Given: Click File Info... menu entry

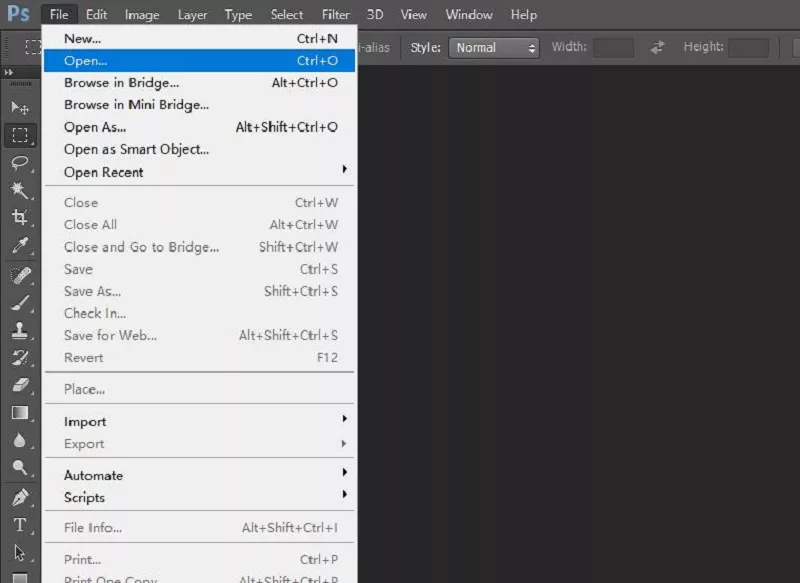Looking at the screenshot, I should pos(199,527).
